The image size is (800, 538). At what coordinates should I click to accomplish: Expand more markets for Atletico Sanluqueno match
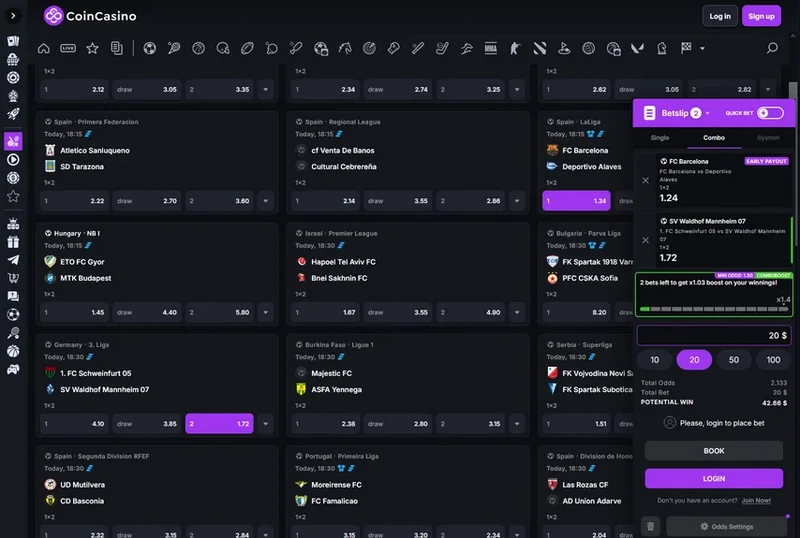coord(266,201)
